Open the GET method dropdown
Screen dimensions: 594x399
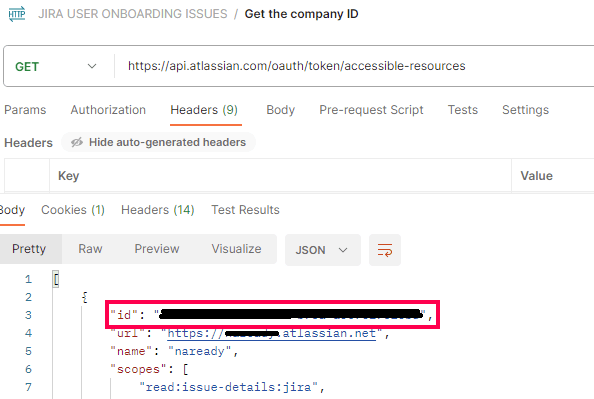56,66
